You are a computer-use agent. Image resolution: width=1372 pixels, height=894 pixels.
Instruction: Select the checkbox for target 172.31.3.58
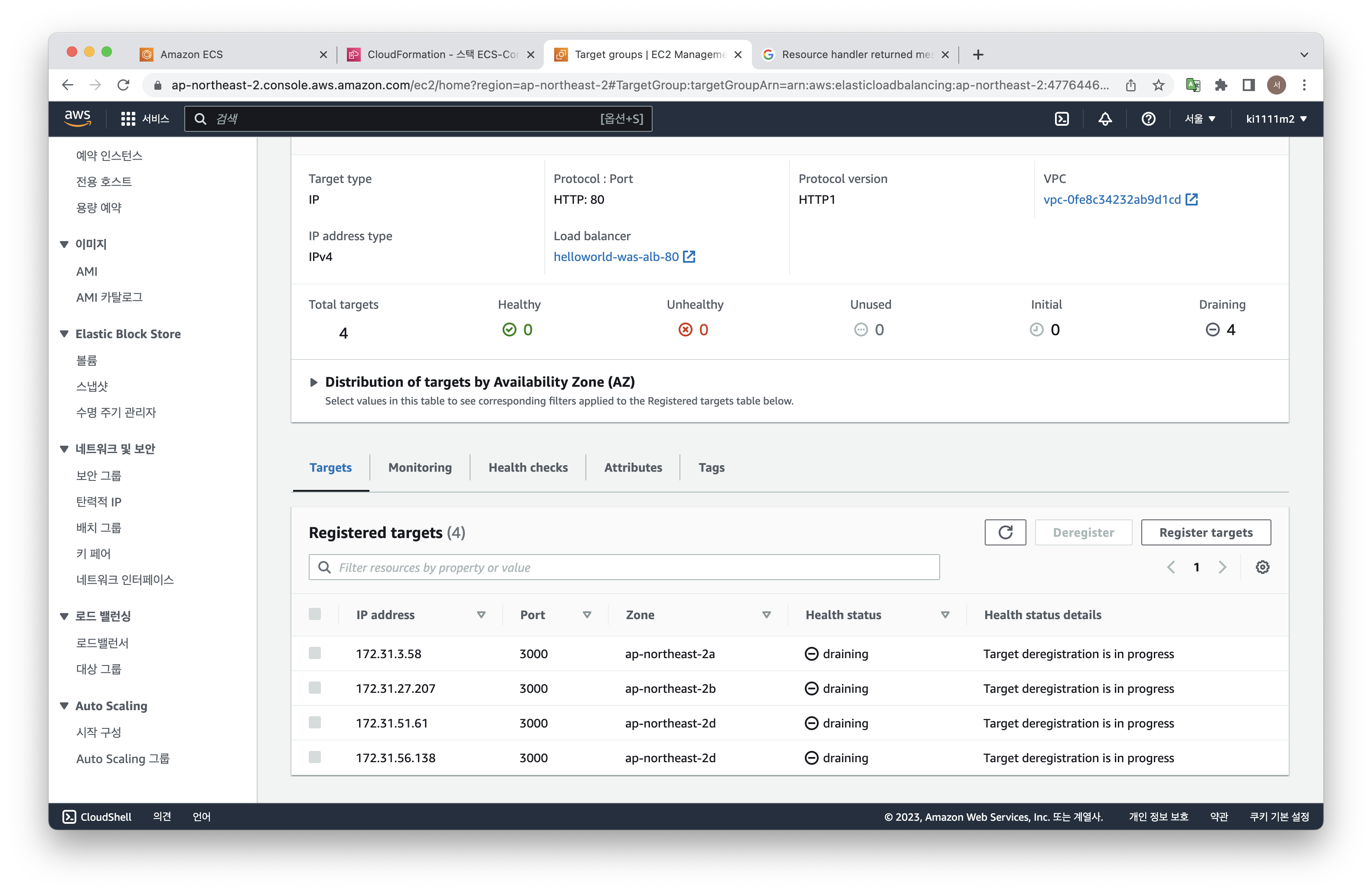(x=315, y=653)
